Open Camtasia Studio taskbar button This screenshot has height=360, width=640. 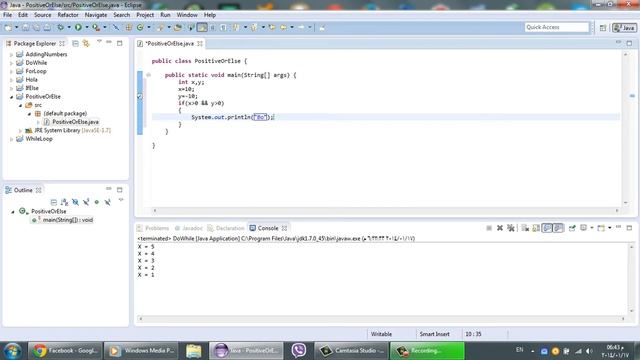coord(351,351)
